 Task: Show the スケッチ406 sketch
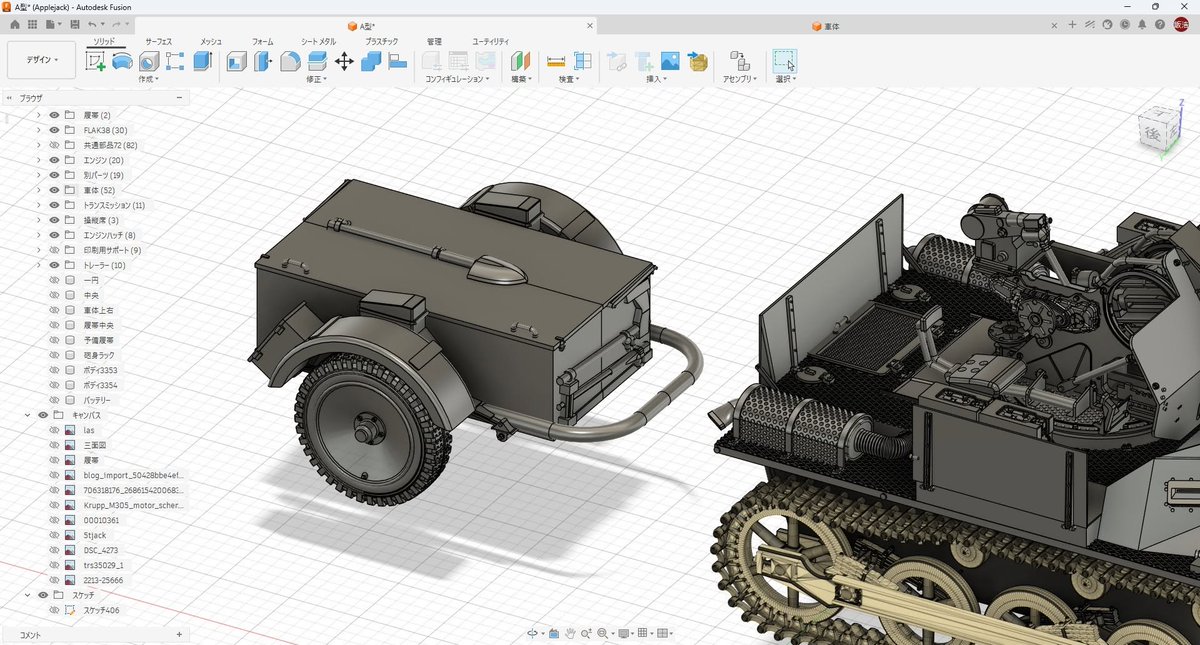54,610
